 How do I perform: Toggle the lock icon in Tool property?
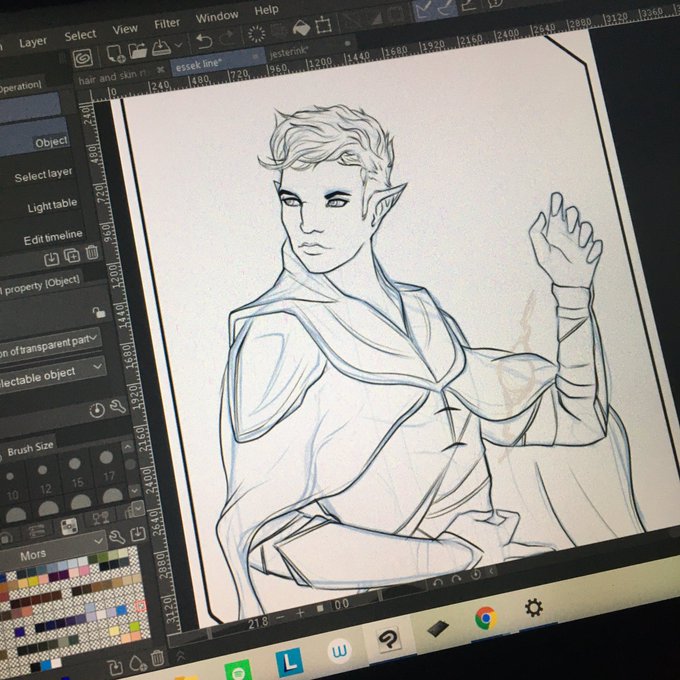99,312
